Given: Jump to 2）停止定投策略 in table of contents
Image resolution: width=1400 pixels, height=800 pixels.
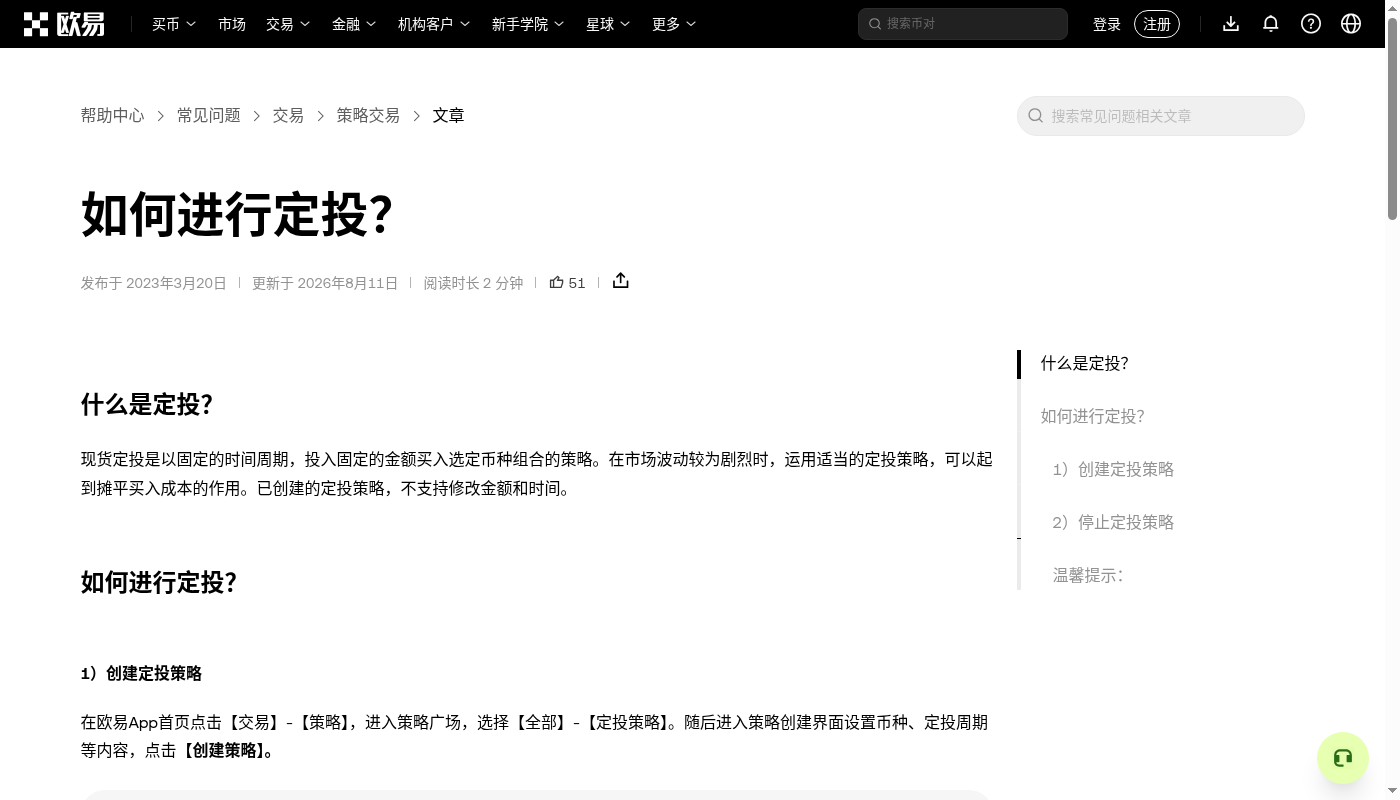Looking at the screenshot, I should coord(1113,523).
